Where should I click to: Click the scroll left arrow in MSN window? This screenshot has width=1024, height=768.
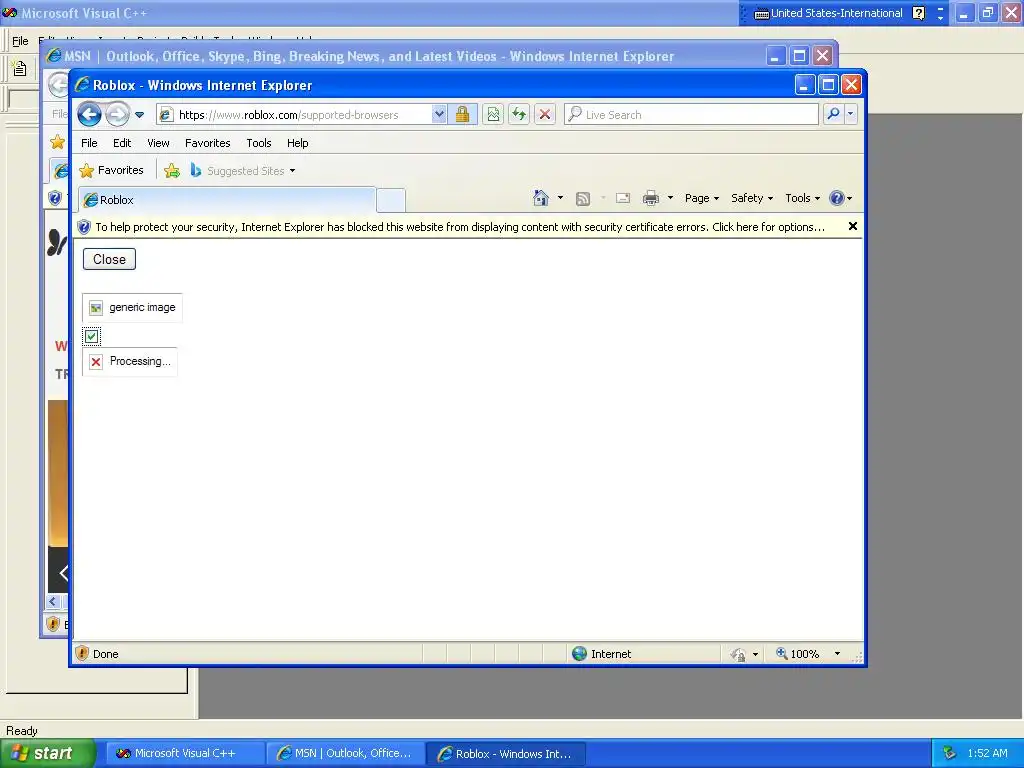54,601
